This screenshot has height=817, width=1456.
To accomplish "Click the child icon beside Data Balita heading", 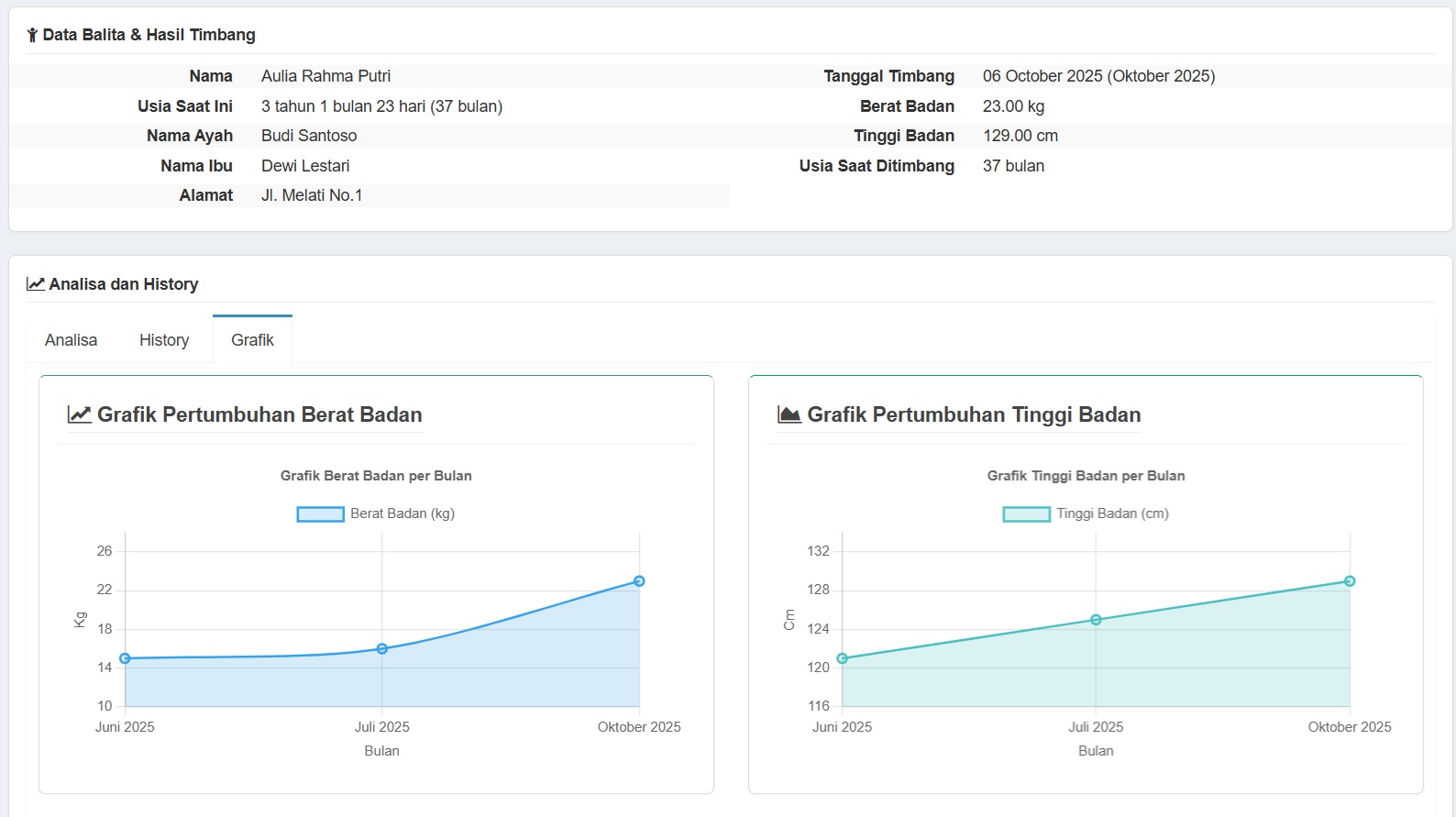I will coord(32,36).
